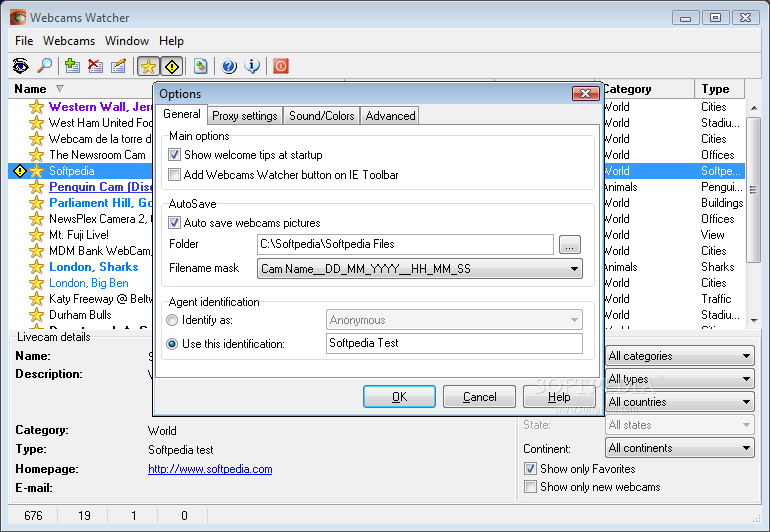This screenshot has height=532, width=770.
Task: Click the update webcams list icon
Action: (200, 65)
